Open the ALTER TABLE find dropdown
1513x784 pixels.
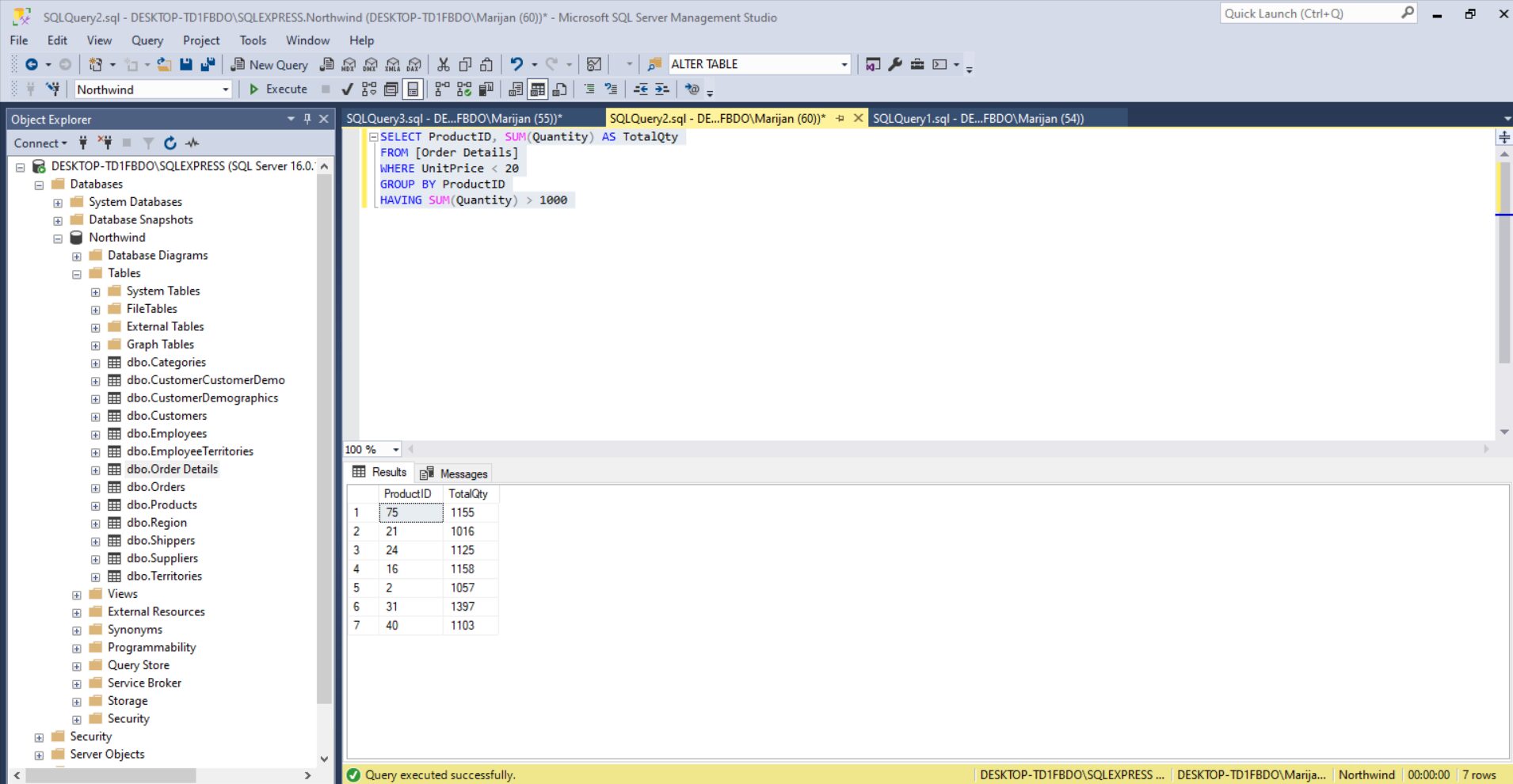coord(844,64)
